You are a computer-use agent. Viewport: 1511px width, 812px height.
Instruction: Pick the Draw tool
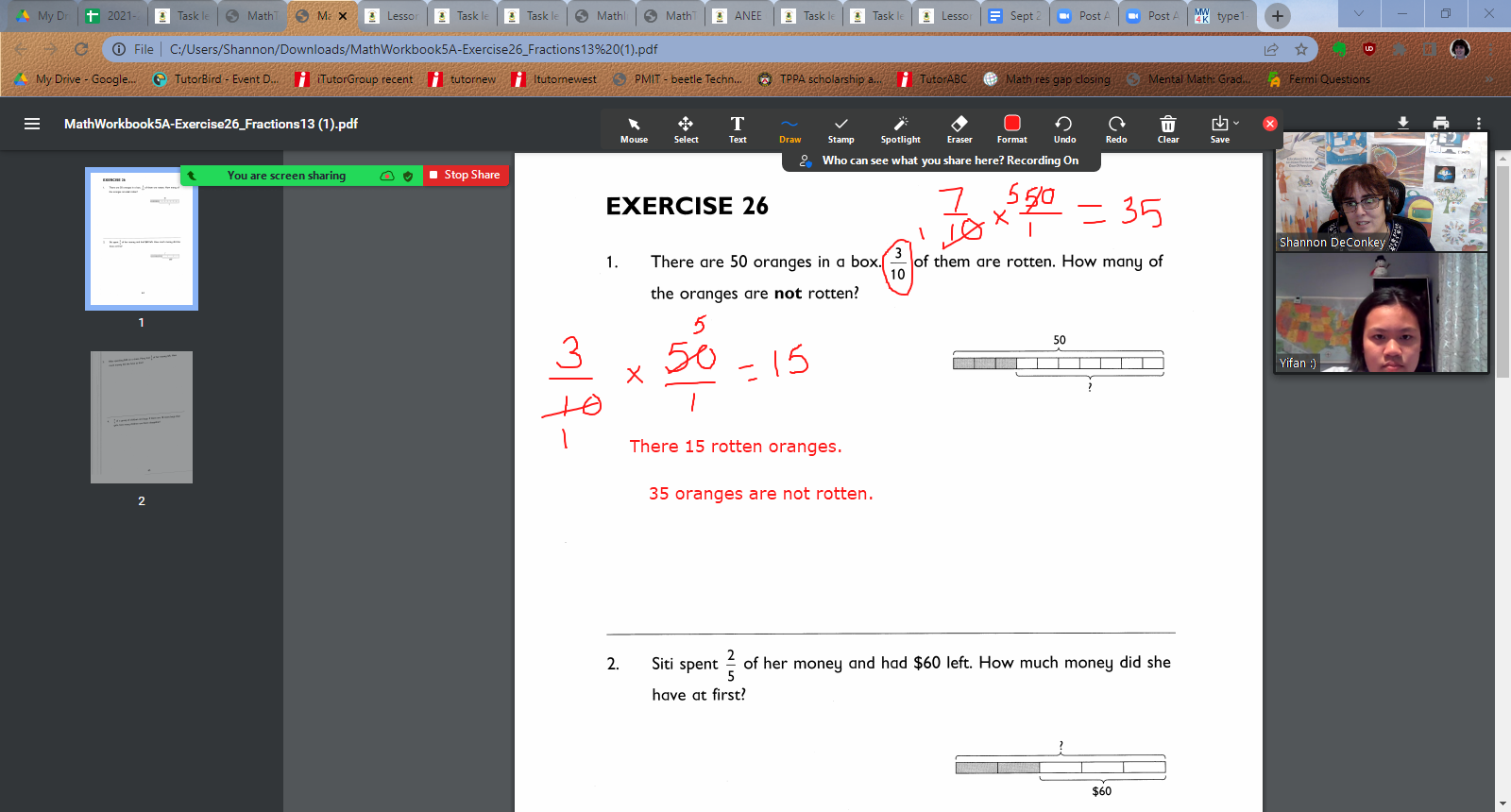(x=789, y=129)
